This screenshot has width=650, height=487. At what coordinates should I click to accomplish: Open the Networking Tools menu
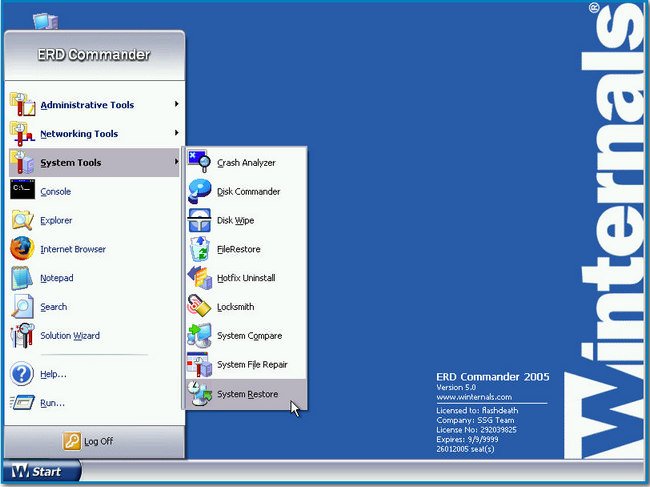94,133
